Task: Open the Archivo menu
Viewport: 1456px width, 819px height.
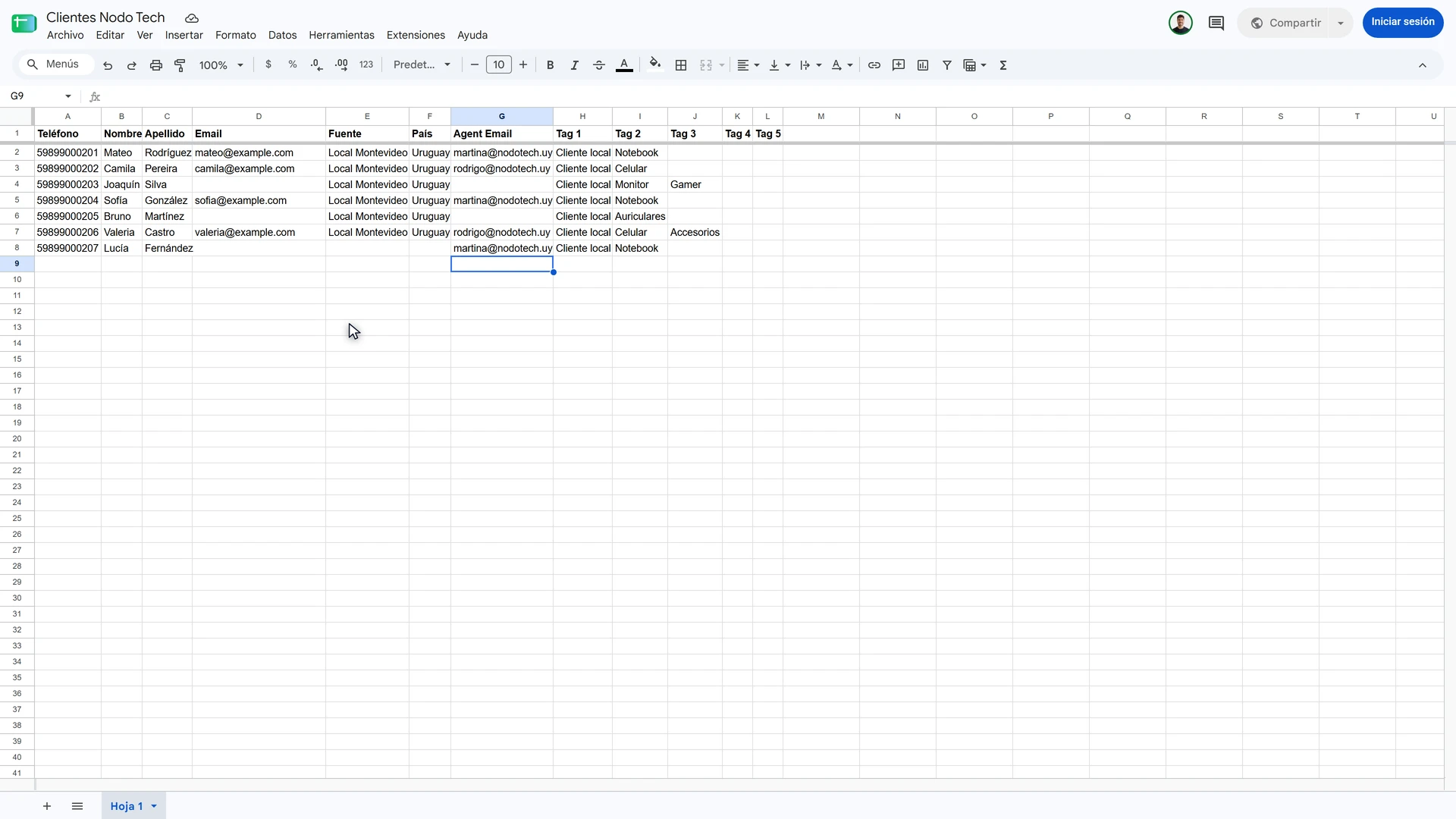Action: point(65,35)
